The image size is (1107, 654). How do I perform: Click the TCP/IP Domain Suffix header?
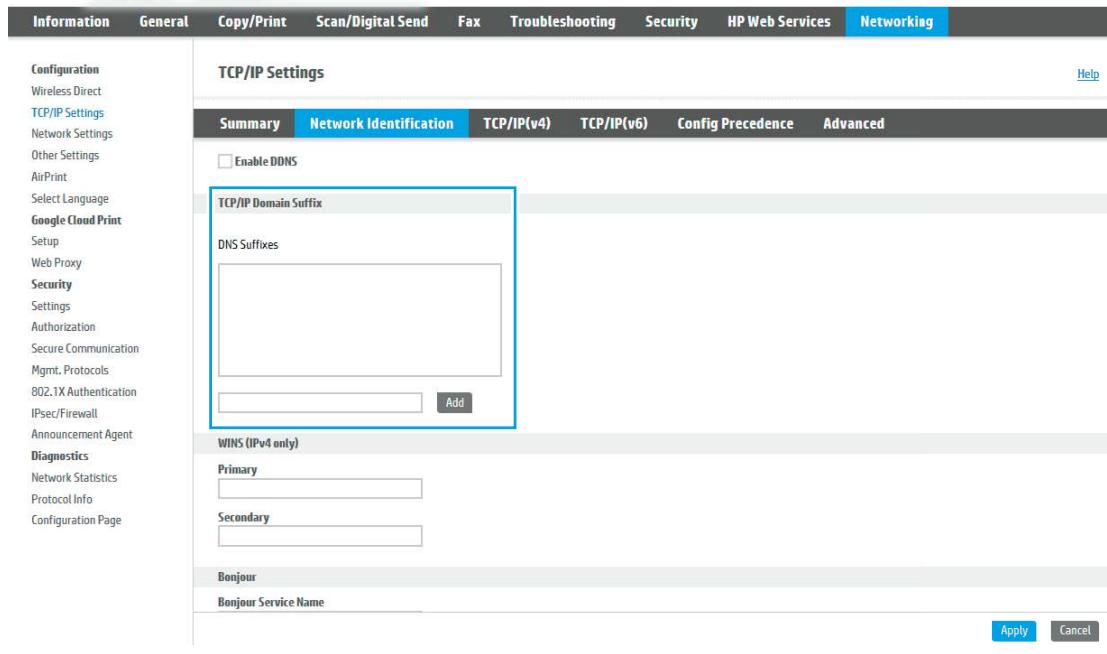(270, 203)
